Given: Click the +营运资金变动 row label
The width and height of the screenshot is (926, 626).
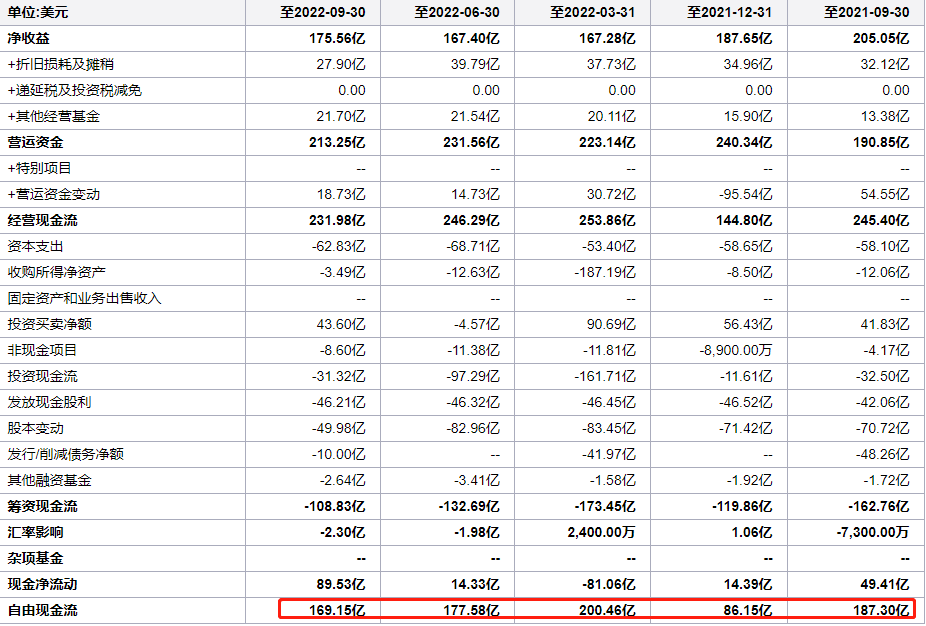Looking at the screenshot, I should point(54,194).
